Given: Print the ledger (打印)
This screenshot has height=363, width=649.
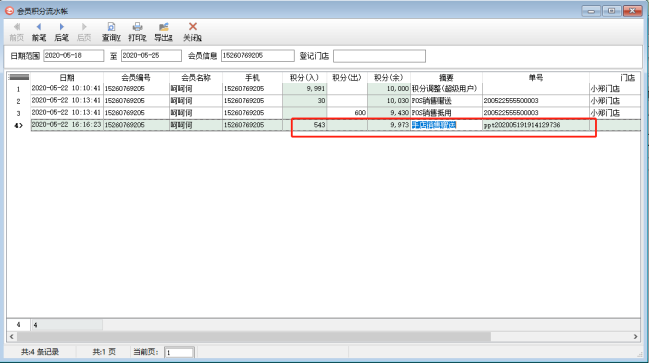Looking at the screenshot, I should click(137, 32).
